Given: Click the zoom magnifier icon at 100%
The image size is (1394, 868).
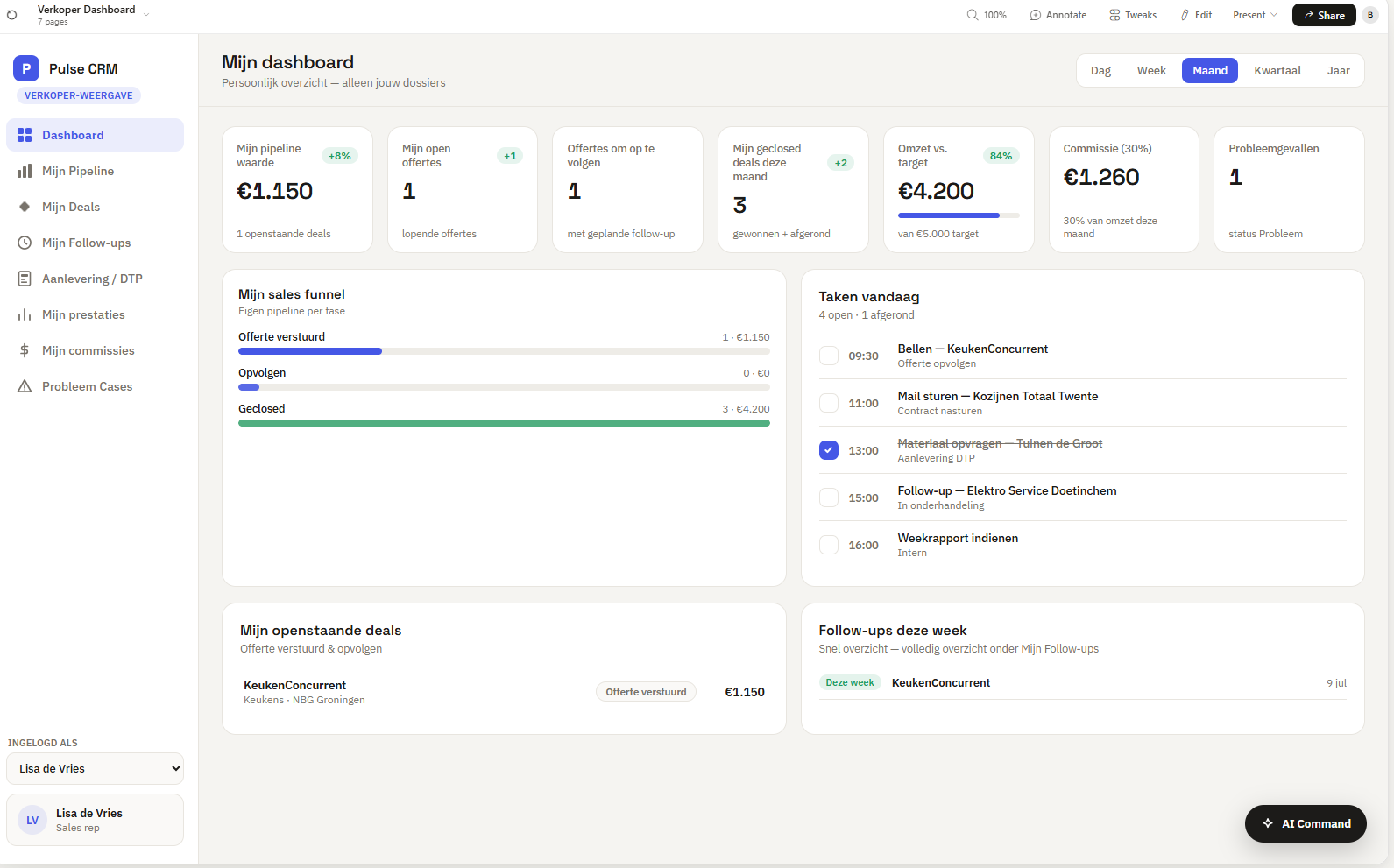Looking at the screenshot, I should coord(973,15).
